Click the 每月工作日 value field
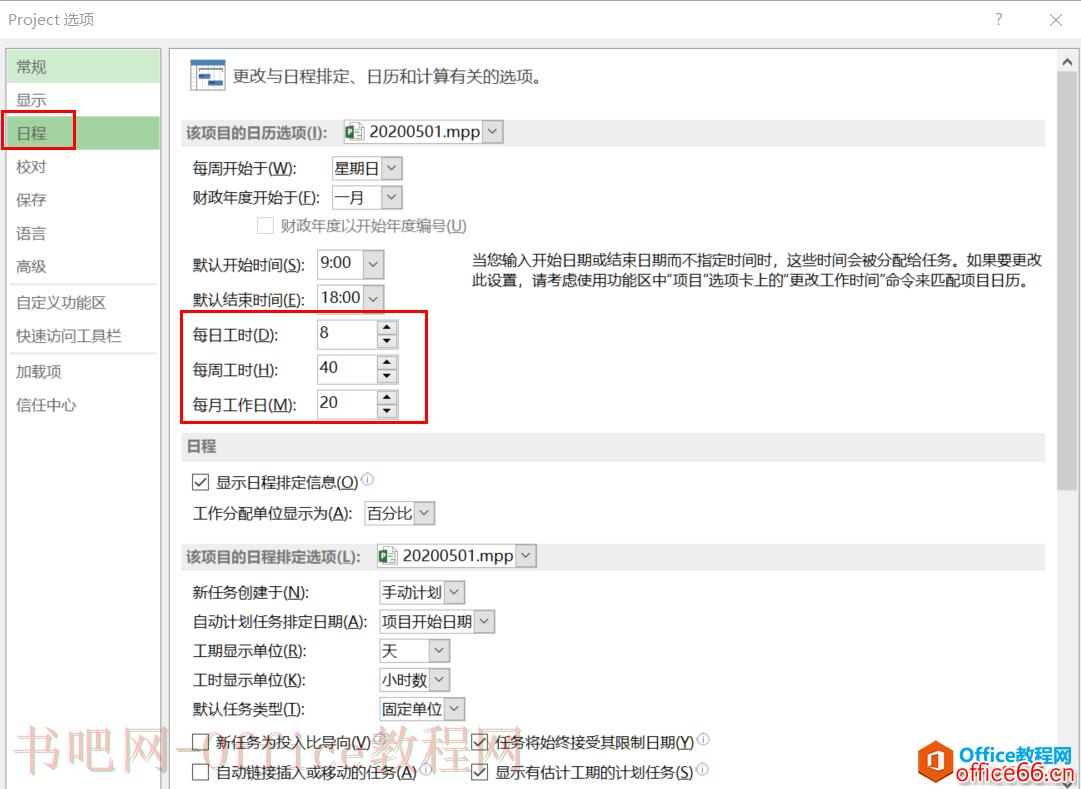The height and width of the screenshot is (789, 1081). (x=347, y=404)
